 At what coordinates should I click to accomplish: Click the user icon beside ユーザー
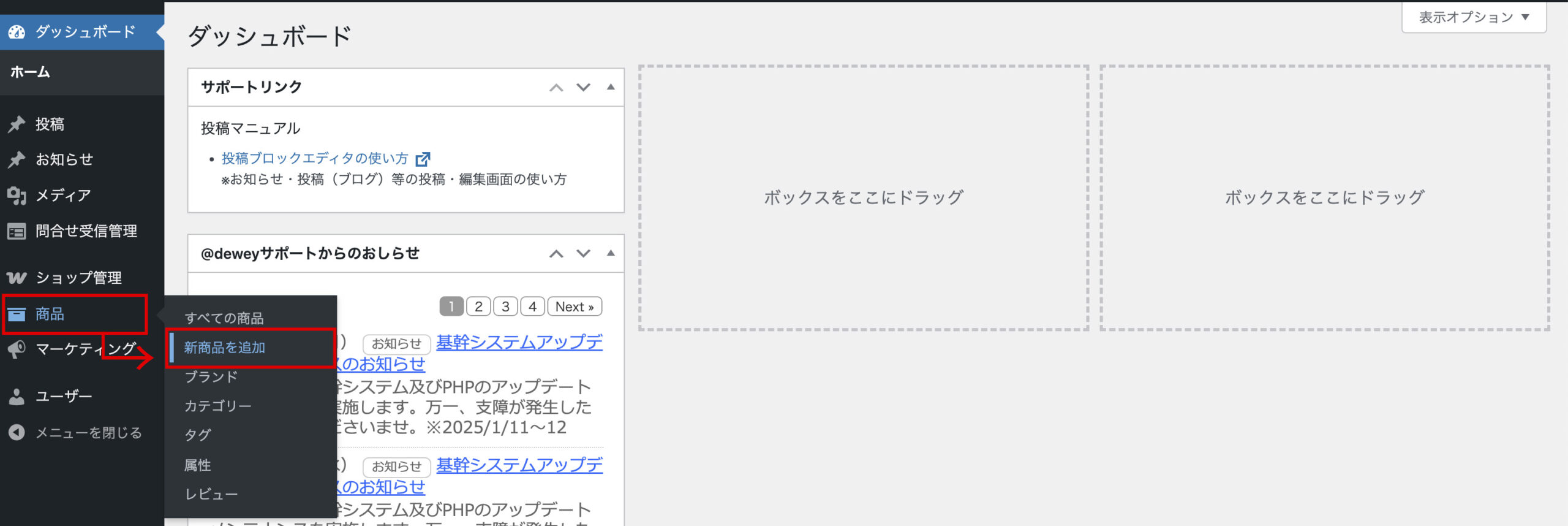pos(17,397)
